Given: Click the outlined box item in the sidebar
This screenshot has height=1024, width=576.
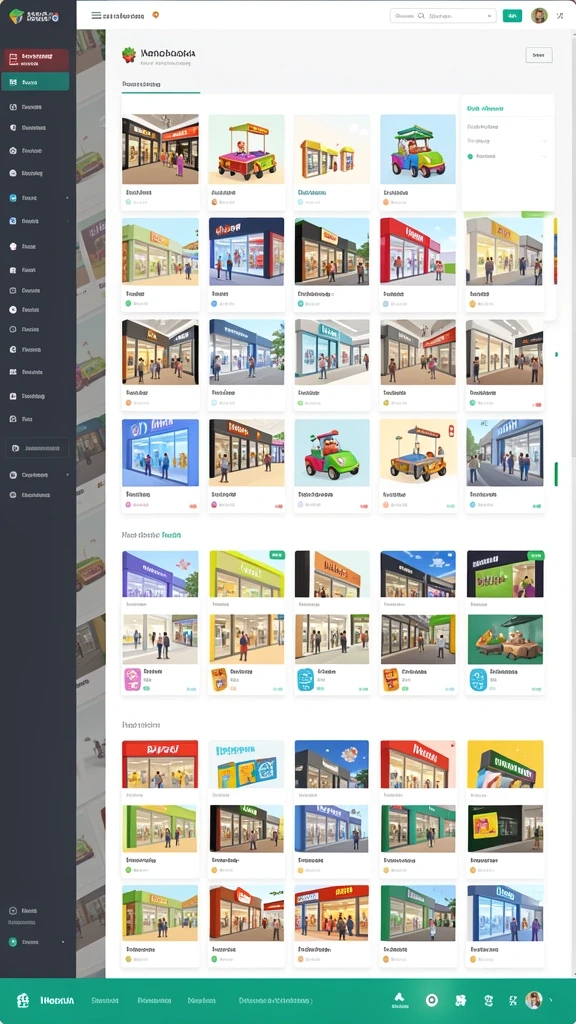Looking at the screenshot, I should [x=37, y=448].
